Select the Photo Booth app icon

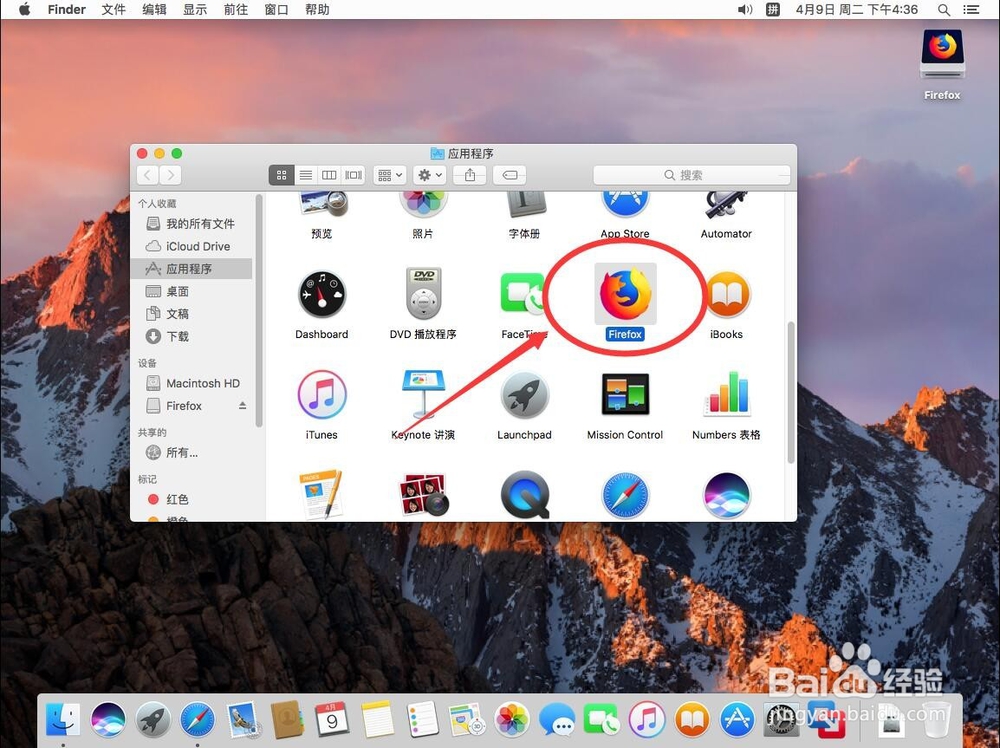[423, 495]
